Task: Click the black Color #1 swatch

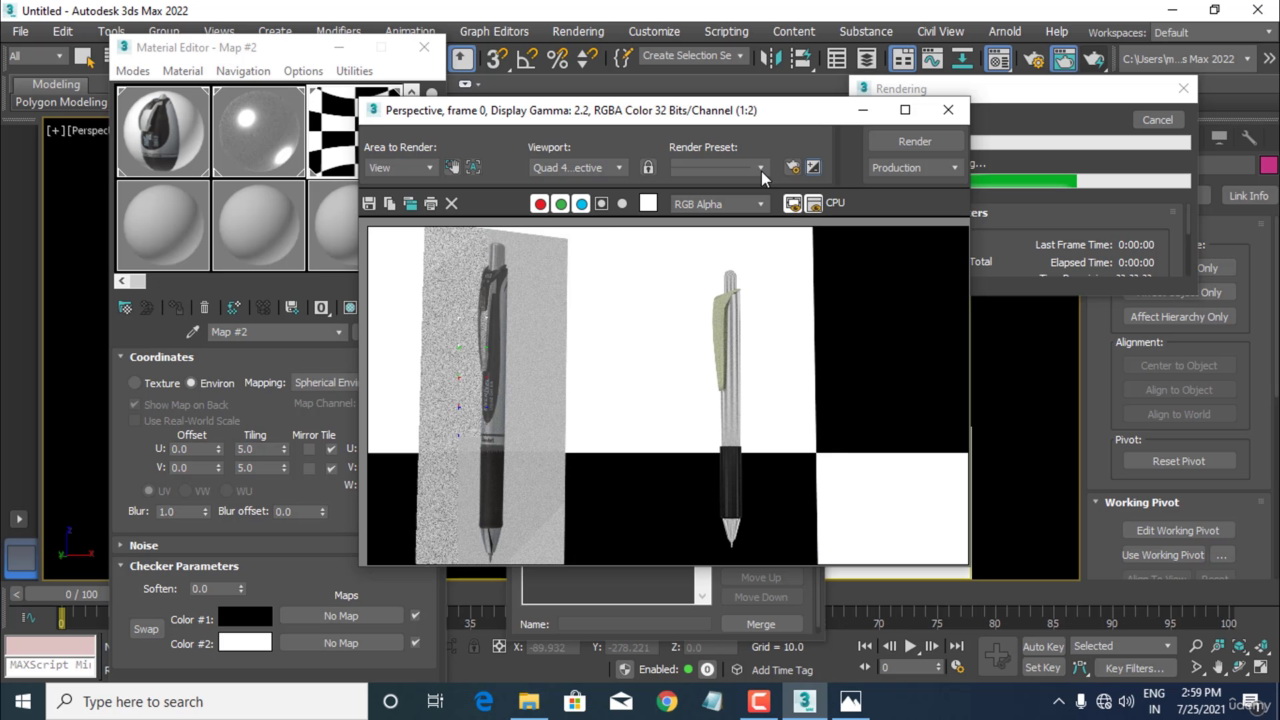Action: click(245, 618)
